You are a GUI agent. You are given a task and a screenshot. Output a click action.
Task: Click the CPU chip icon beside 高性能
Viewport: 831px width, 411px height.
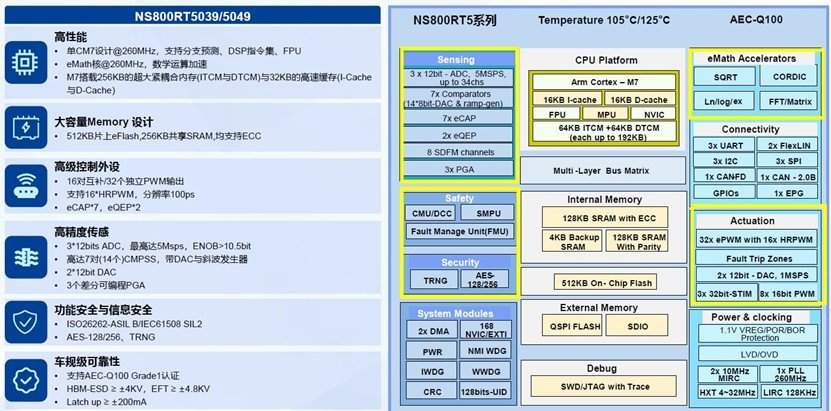pos(24,61)
